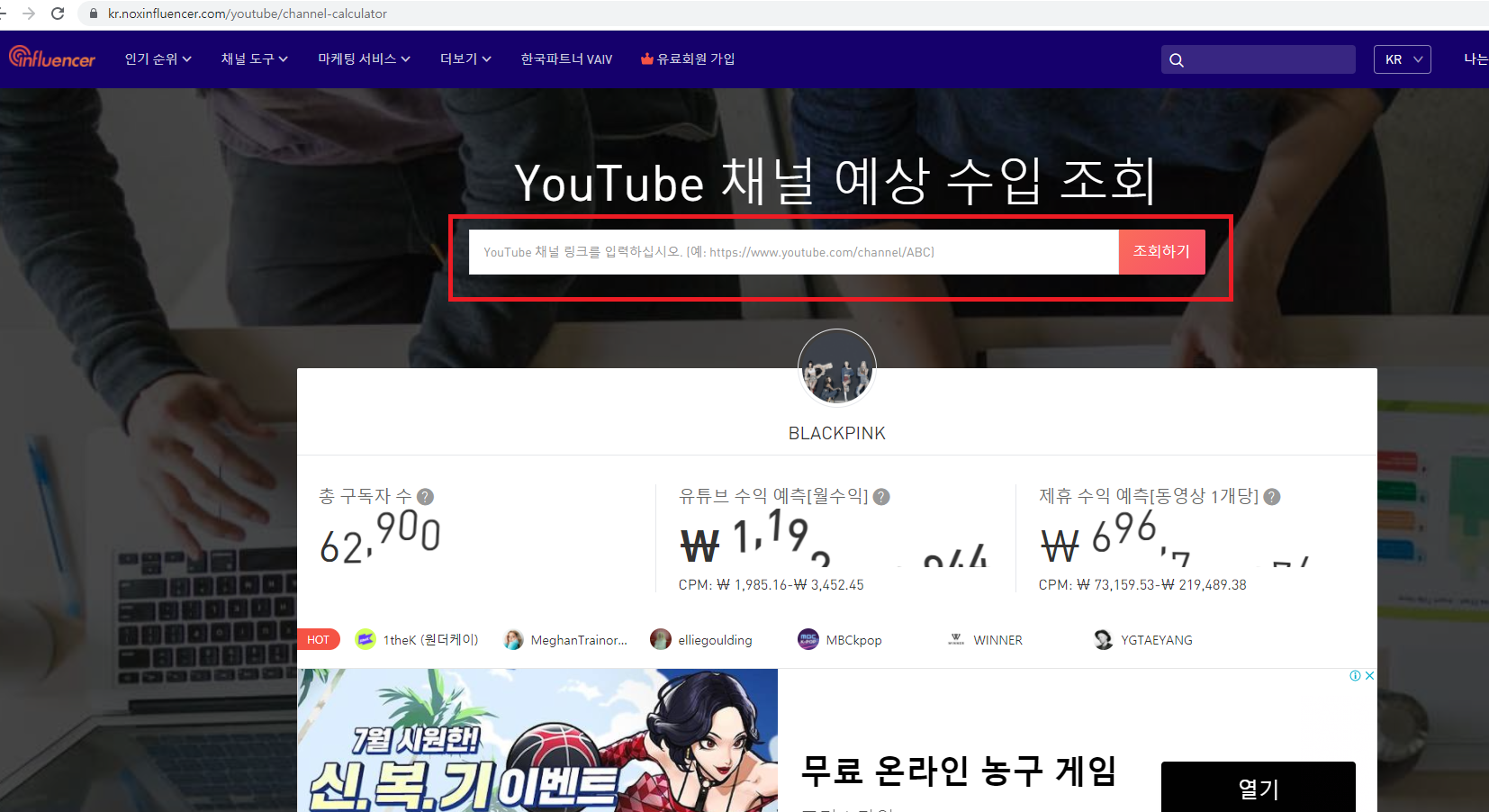Click the help icon next to 제휴 수익 예측
Screen dimensions: 1489x812
(x=1272, y=496)
